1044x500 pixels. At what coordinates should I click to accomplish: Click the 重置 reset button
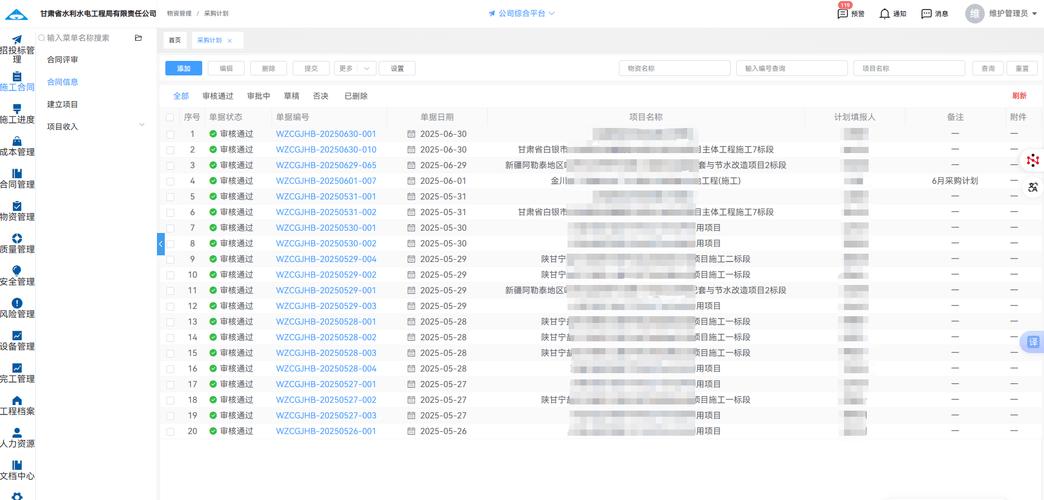(x=1022, y=68)
